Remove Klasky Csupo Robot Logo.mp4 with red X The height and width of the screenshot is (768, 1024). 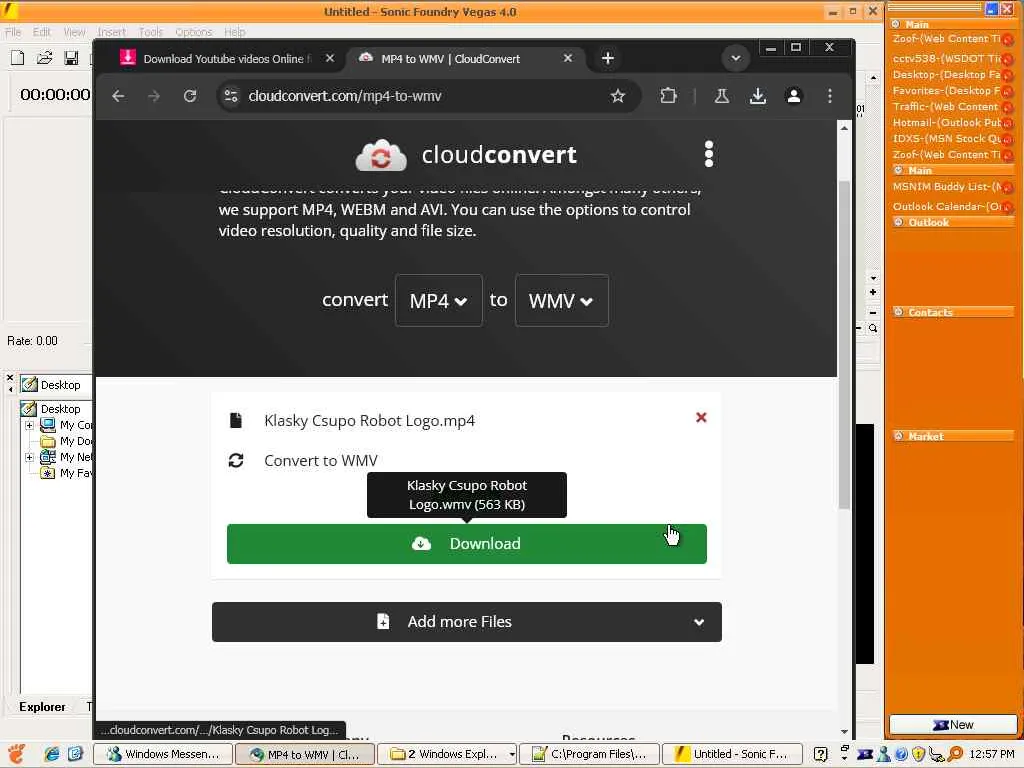(x=701, y=417)
